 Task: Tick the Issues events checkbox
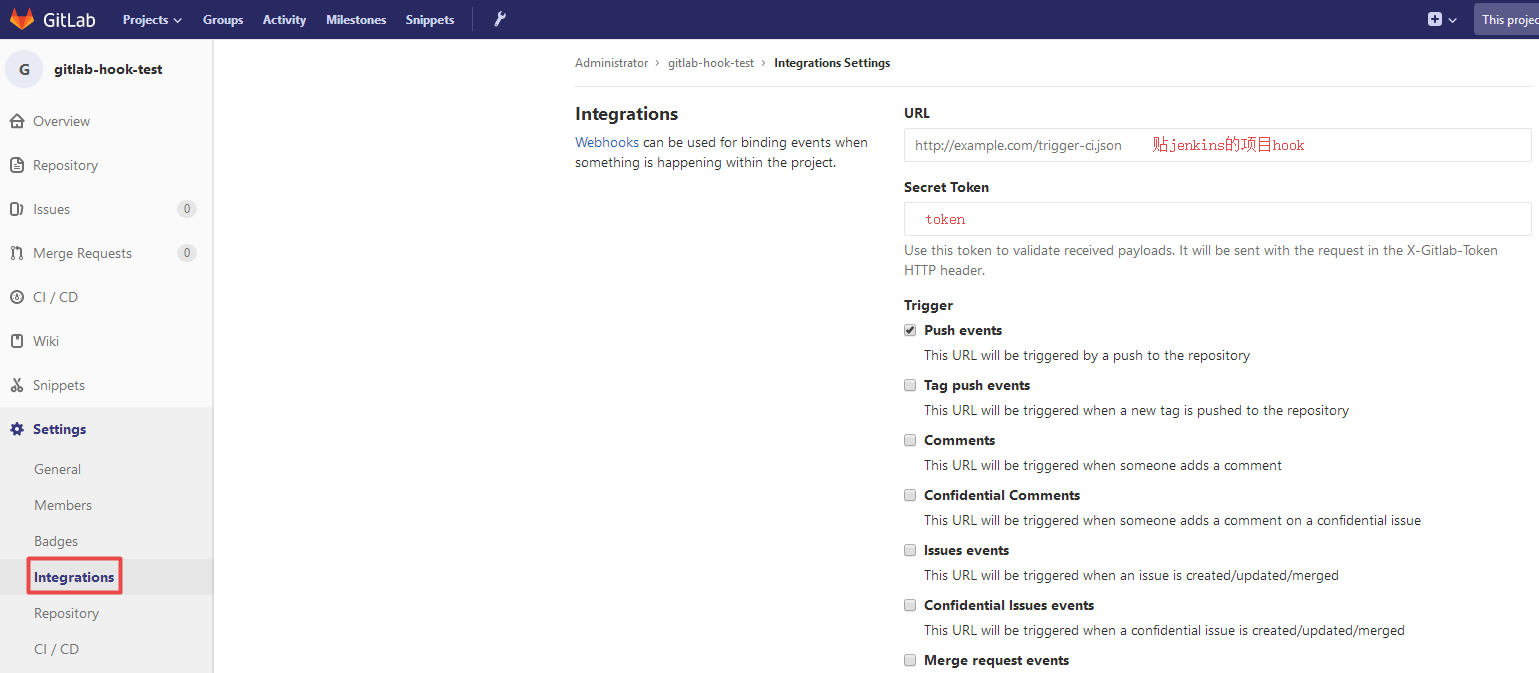click(x=910, y=550)
